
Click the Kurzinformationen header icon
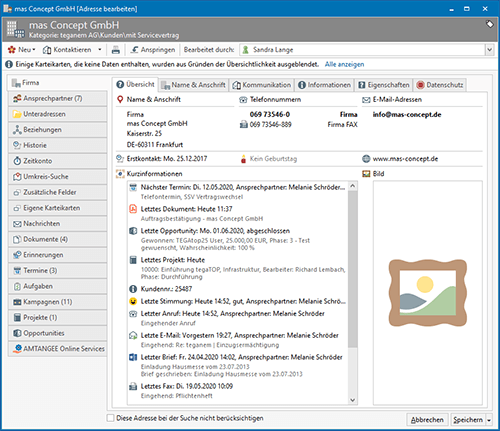120,174
